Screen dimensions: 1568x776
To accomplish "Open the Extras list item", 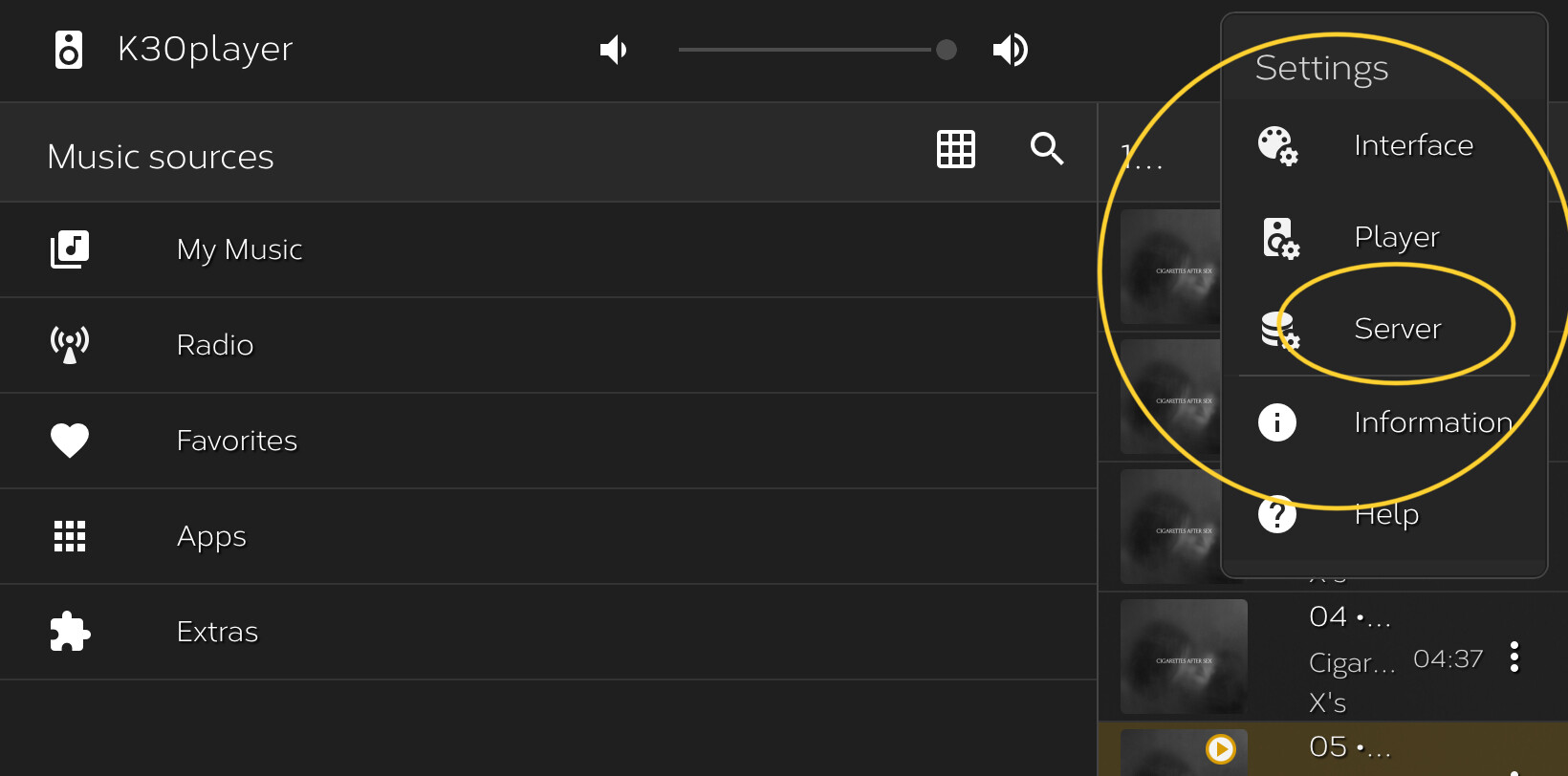I will point(548,632).
